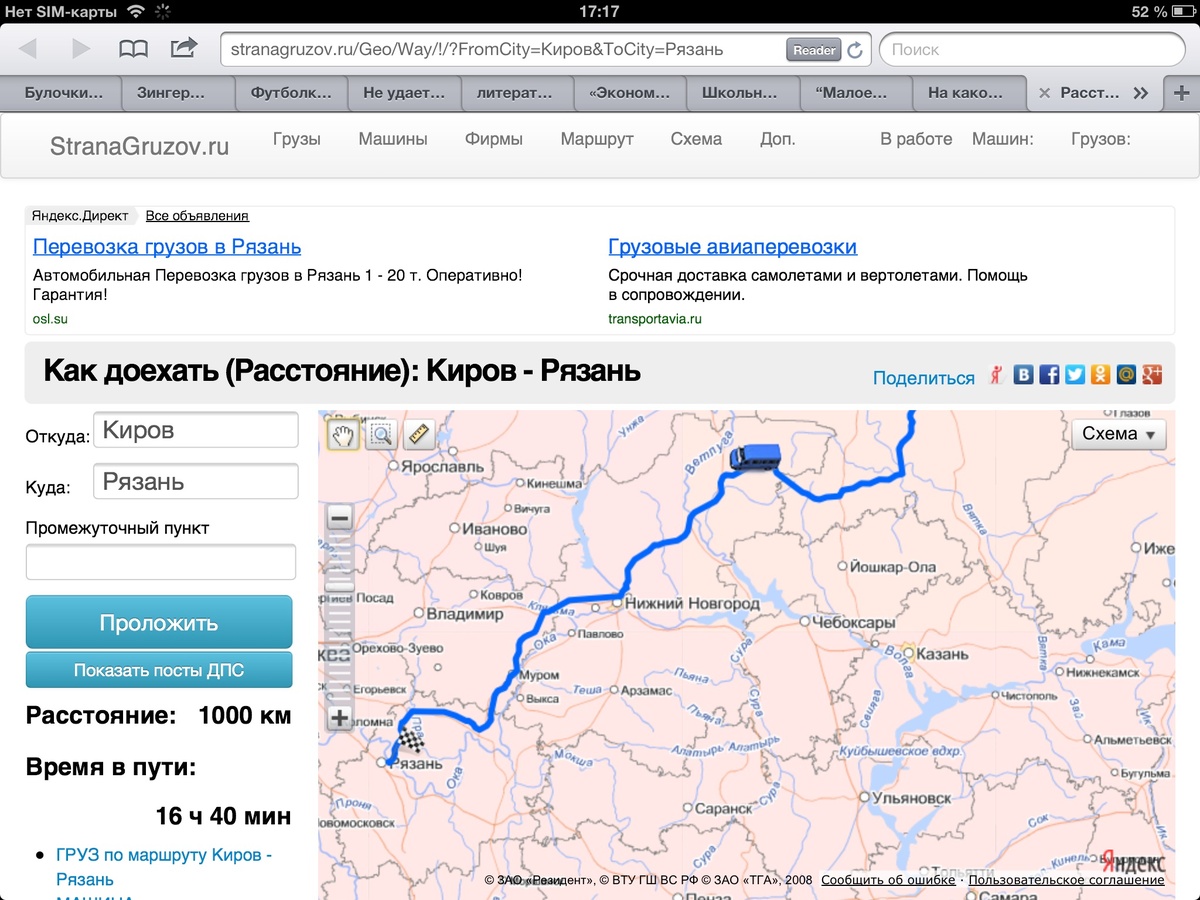Select the magnifier zoom-area map tool
This screenshot has height=900, width=1200.
381,434
